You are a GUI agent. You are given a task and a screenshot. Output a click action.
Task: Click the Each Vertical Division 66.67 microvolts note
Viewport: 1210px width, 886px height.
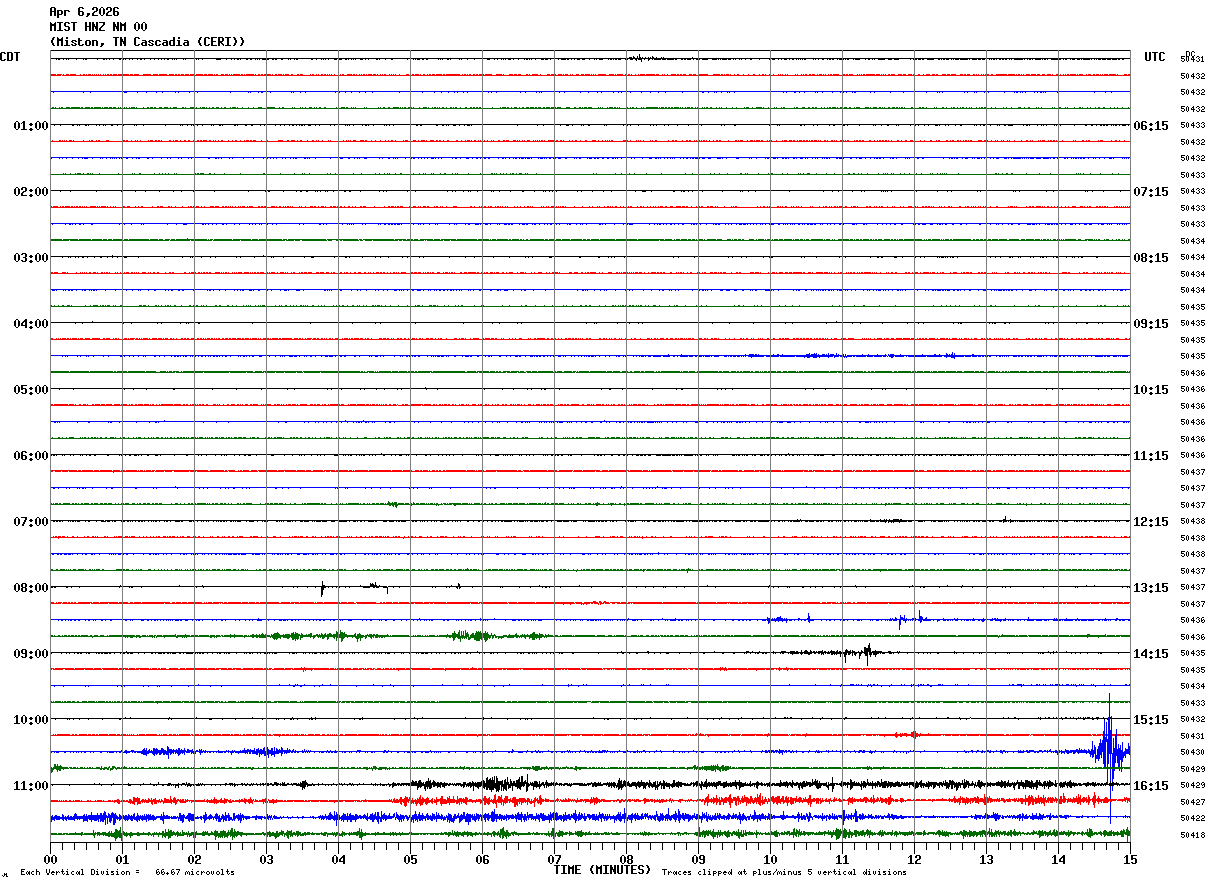(x=127, y=873)
